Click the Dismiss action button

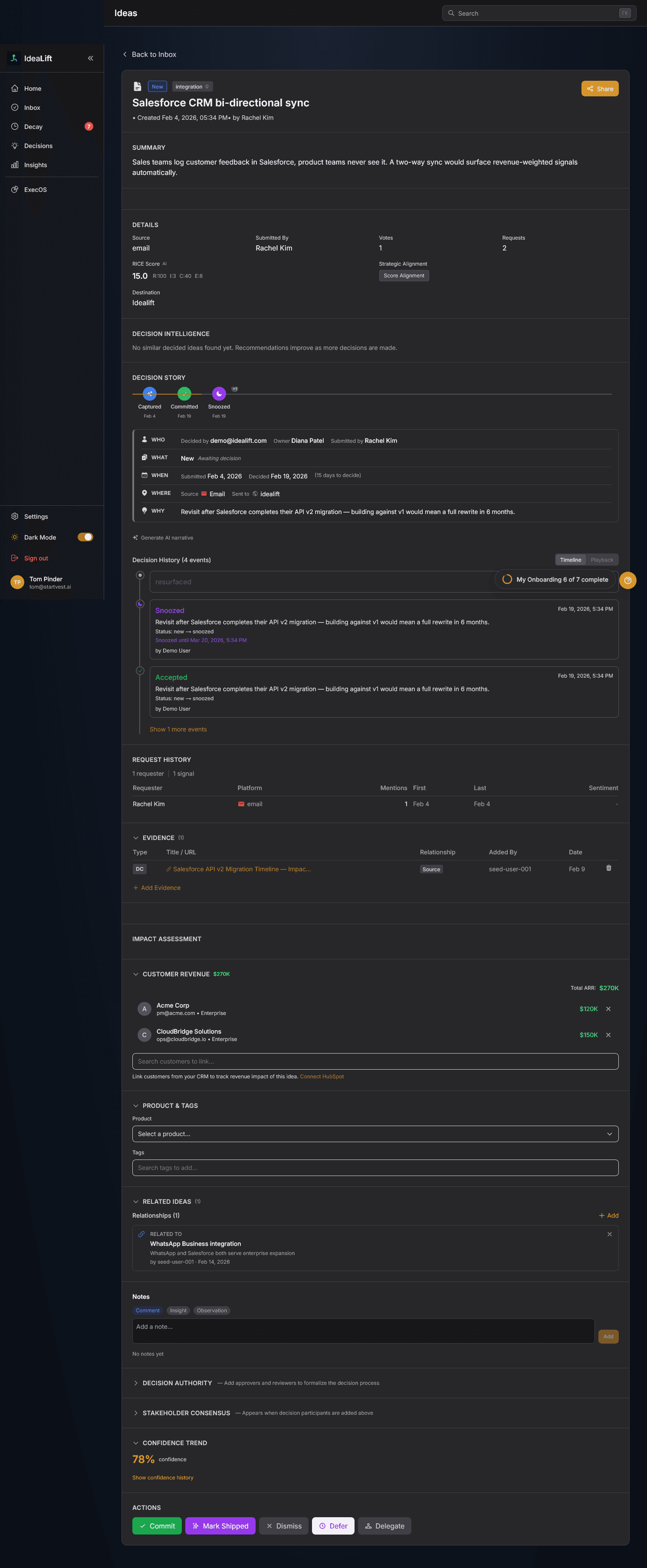coord(284,1526)
